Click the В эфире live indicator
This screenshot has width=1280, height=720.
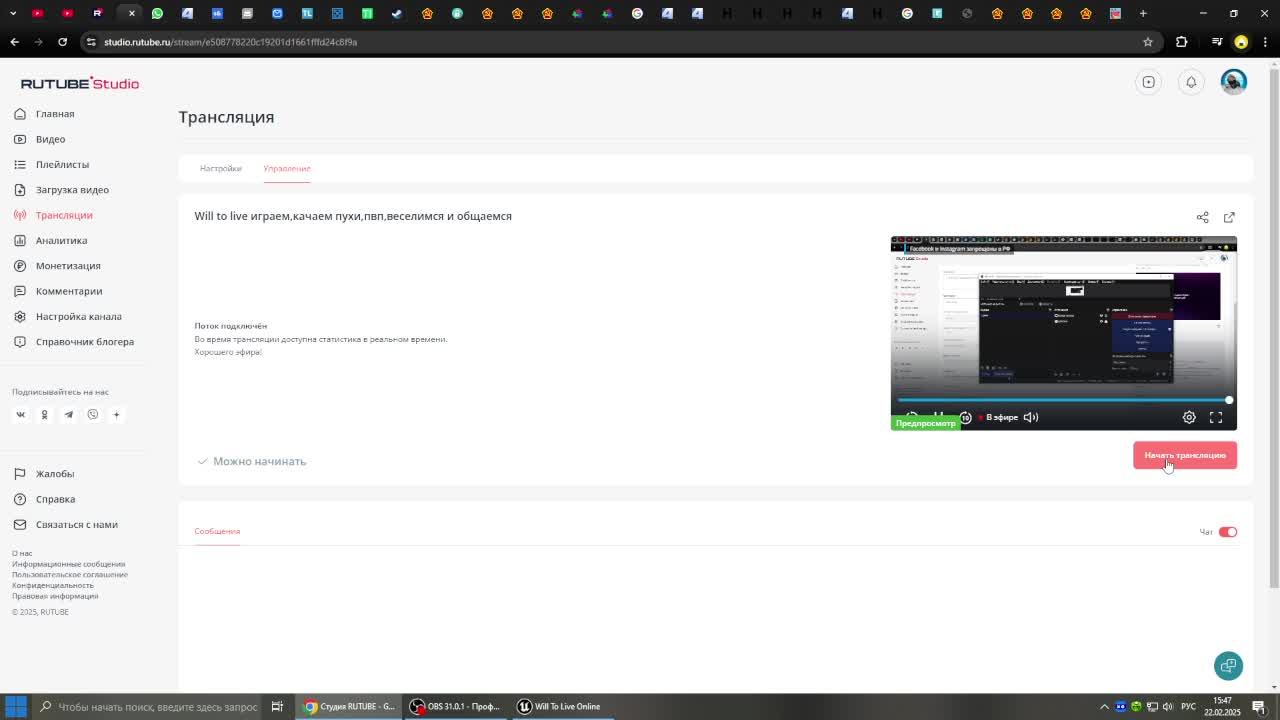click(x=999, y=417)
